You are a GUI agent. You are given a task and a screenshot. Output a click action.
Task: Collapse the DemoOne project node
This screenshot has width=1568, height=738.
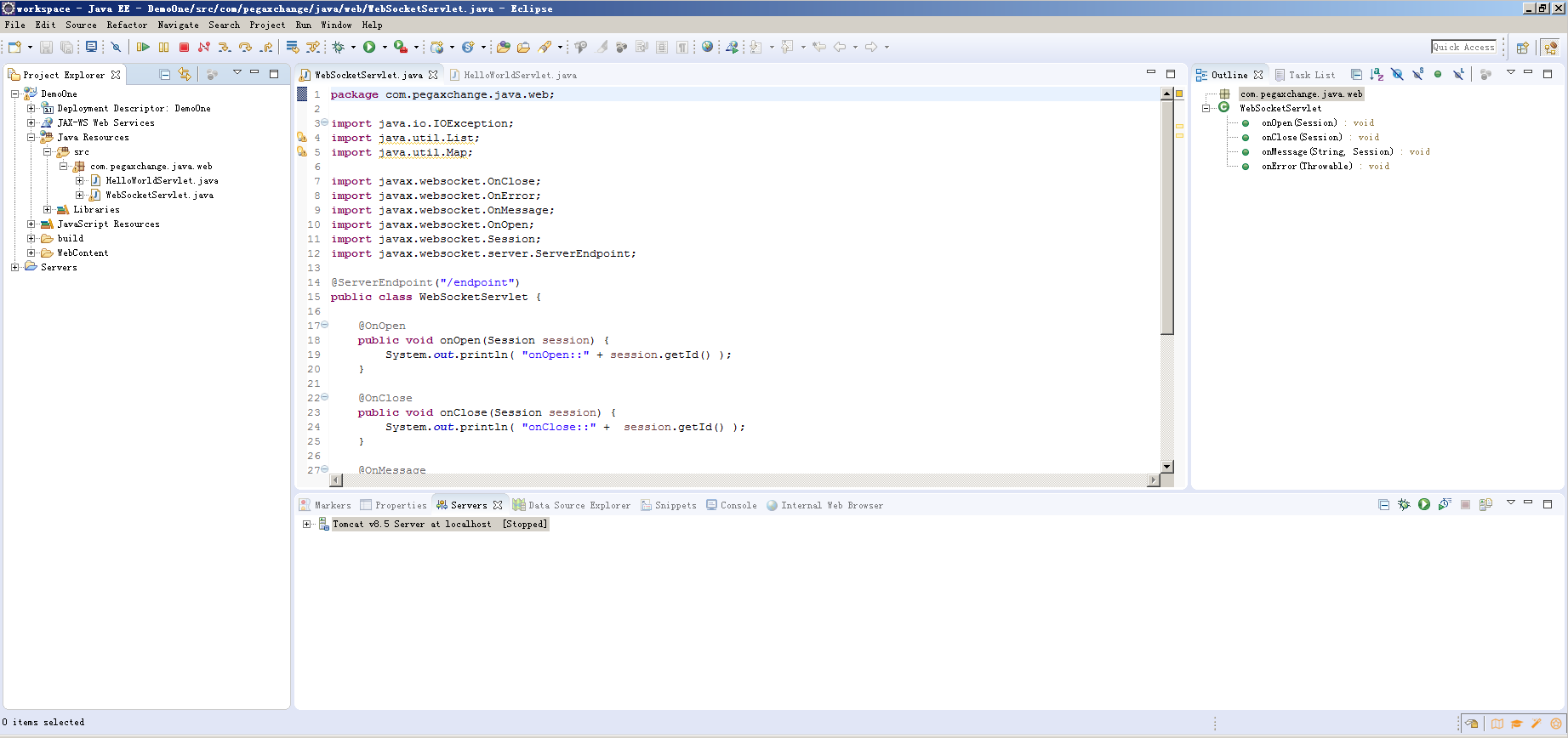[x=14, y=94]
